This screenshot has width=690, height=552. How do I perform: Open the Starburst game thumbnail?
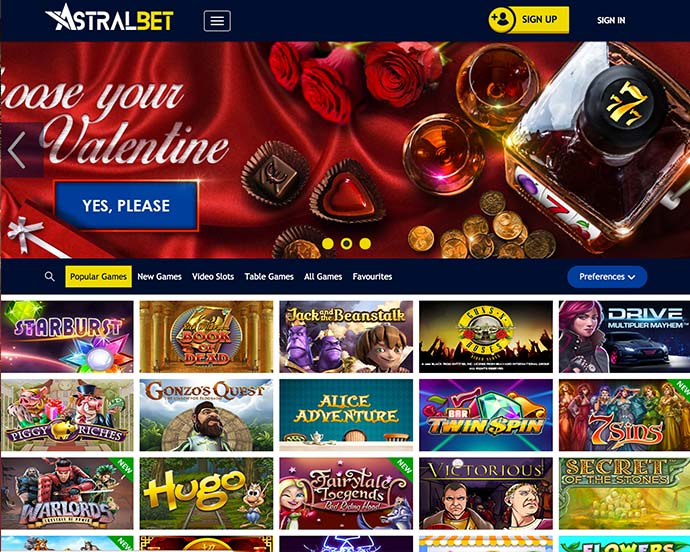click(x=67, y=337)
